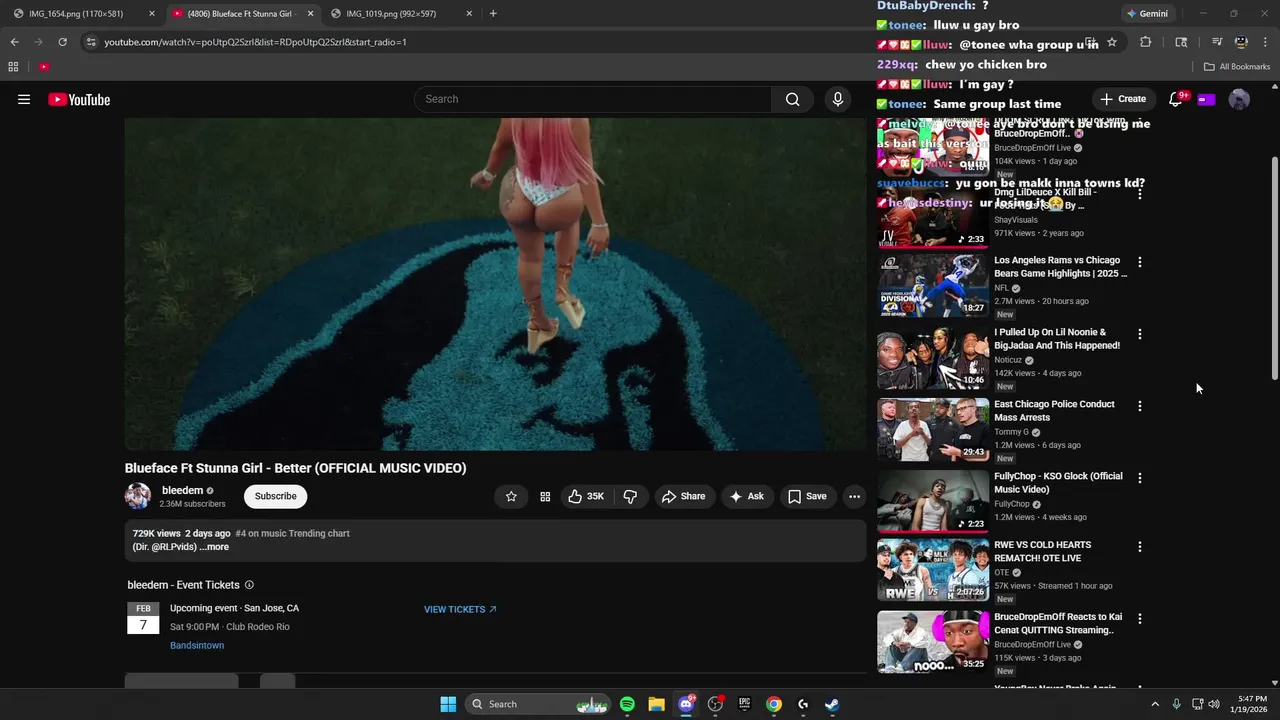
Task: Bookmark this tab with the star icon
Action: (x=1112, y=42)
